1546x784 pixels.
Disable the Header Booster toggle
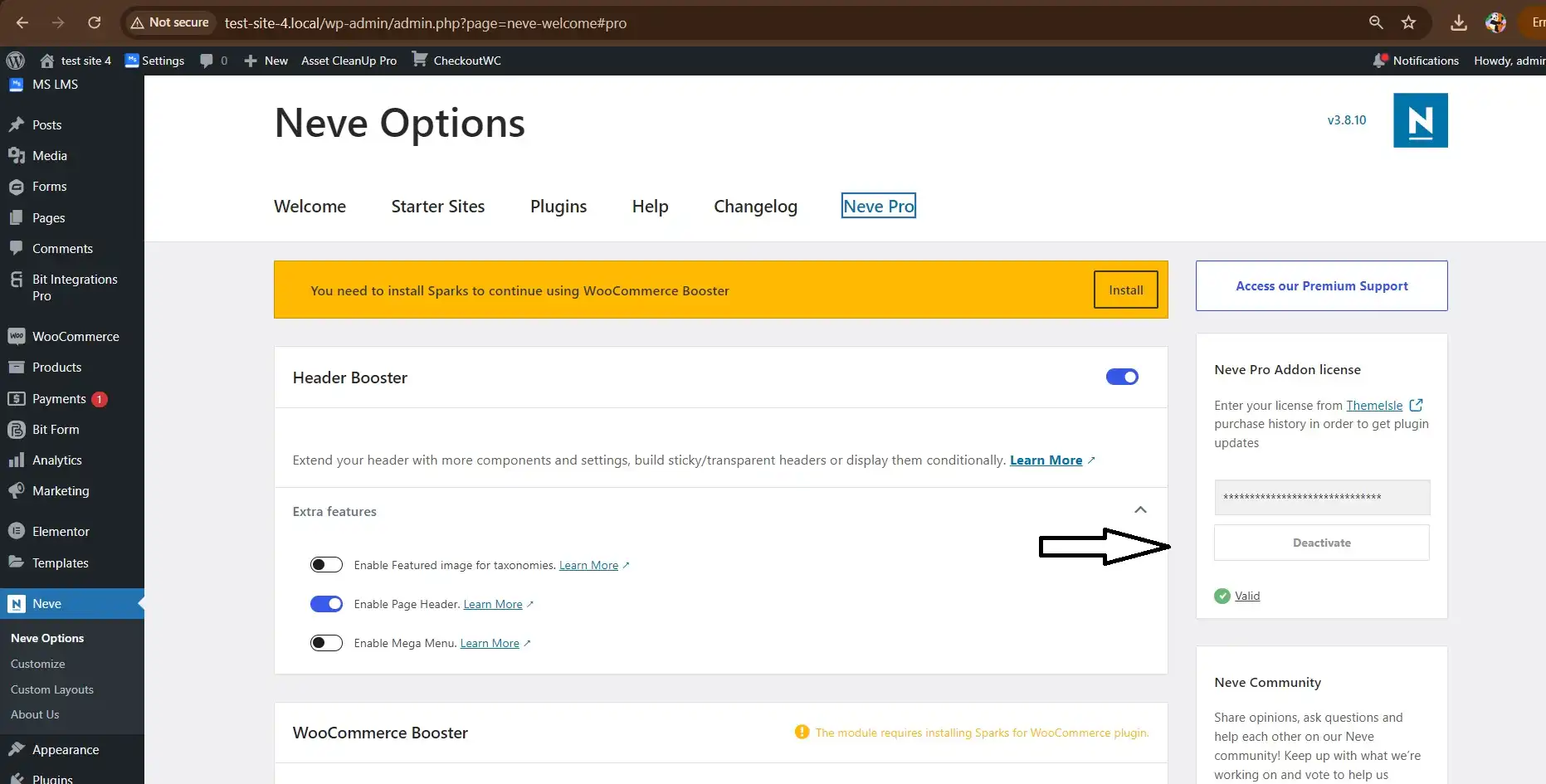[x=1122, y=377]
